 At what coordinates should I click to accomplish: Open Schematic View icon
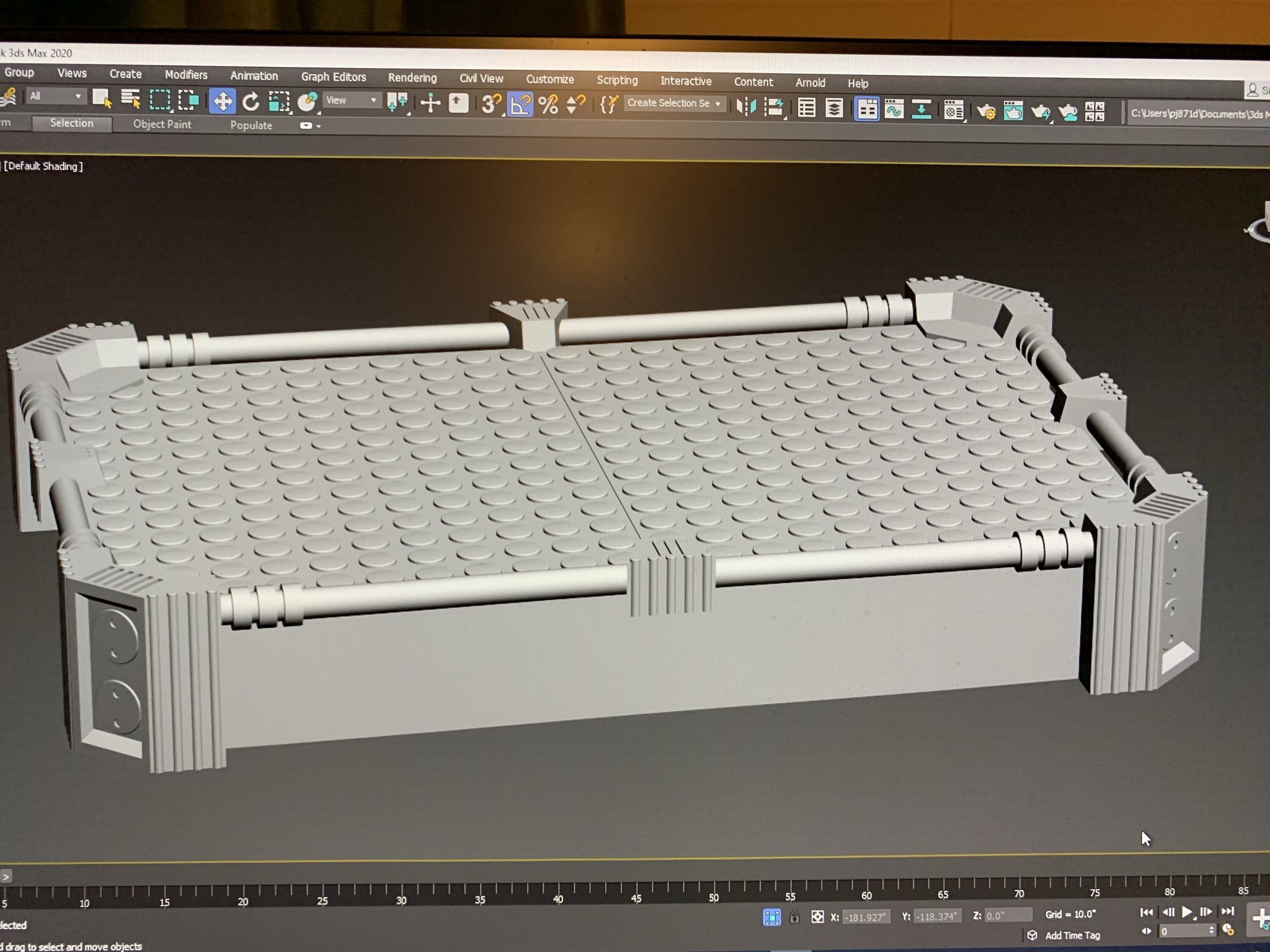(921, 110)
